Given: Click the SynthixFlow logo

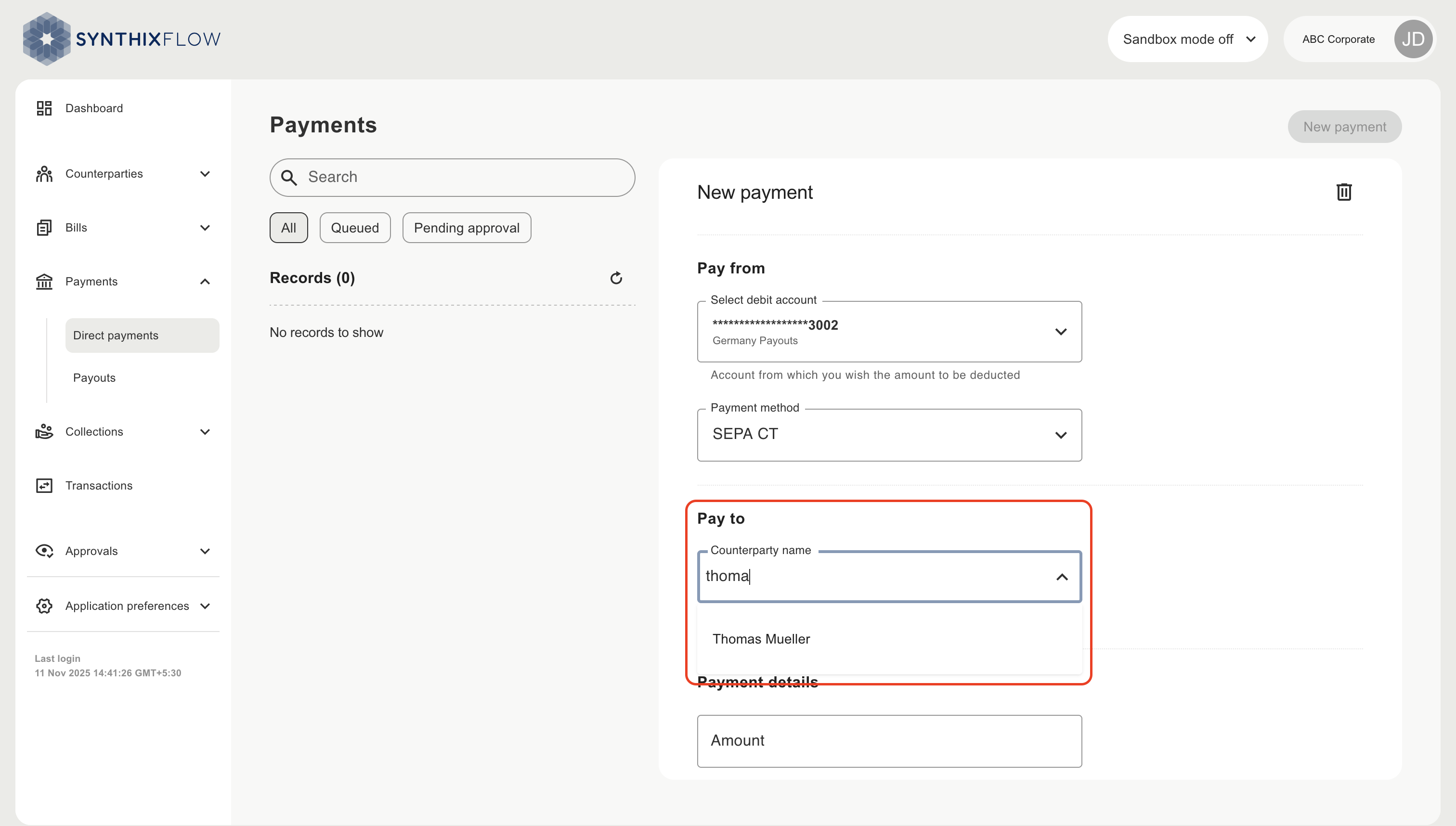Looking at the screenshot, I should point(121,39).
